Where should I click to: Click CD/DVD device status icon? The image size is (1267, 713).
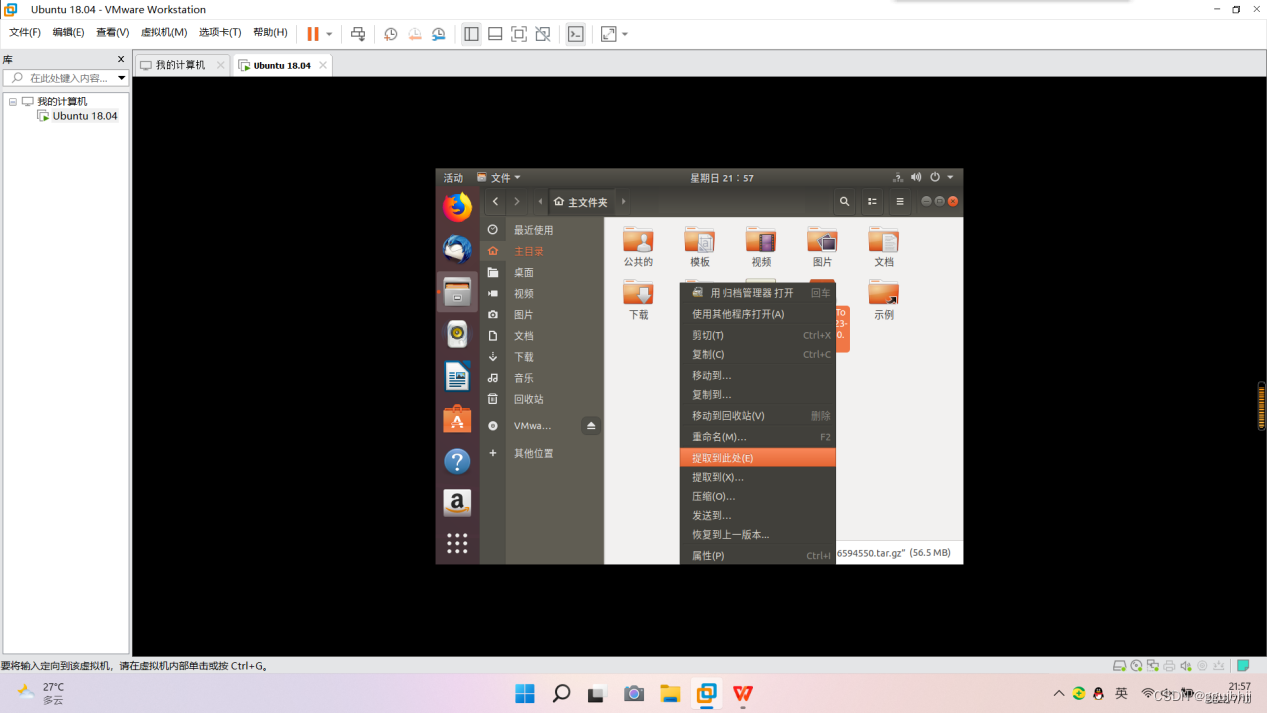[x=1136, y=666]
